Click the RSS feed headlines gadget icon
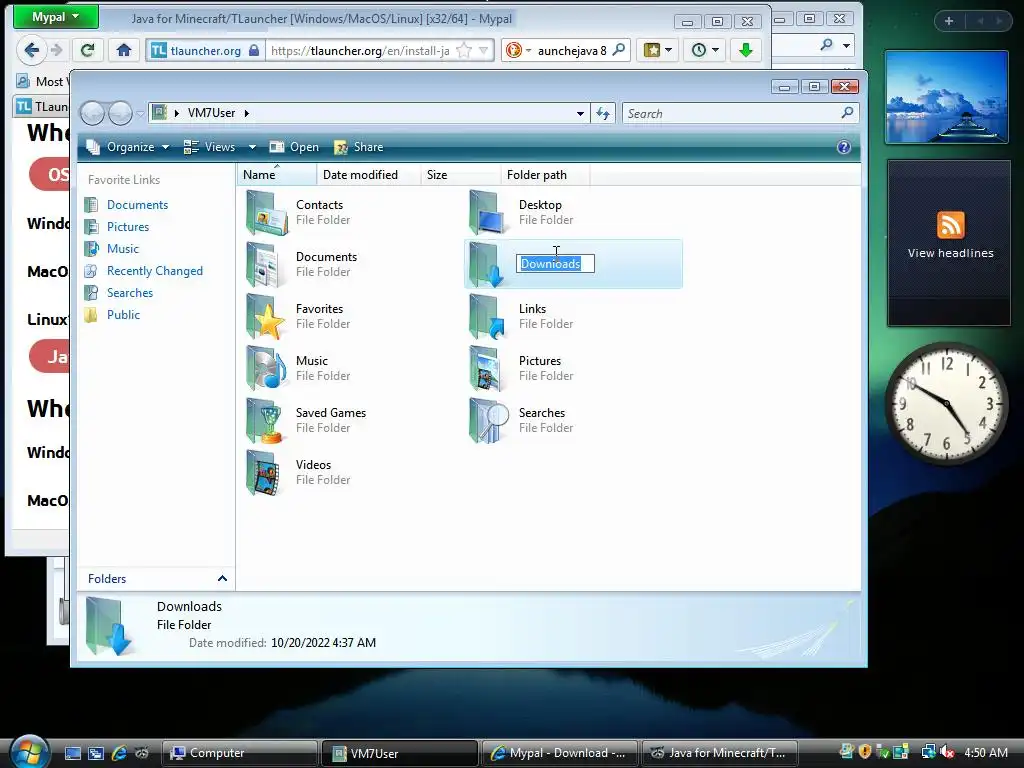The image size is (1024, 768). [x=950, y=225]
